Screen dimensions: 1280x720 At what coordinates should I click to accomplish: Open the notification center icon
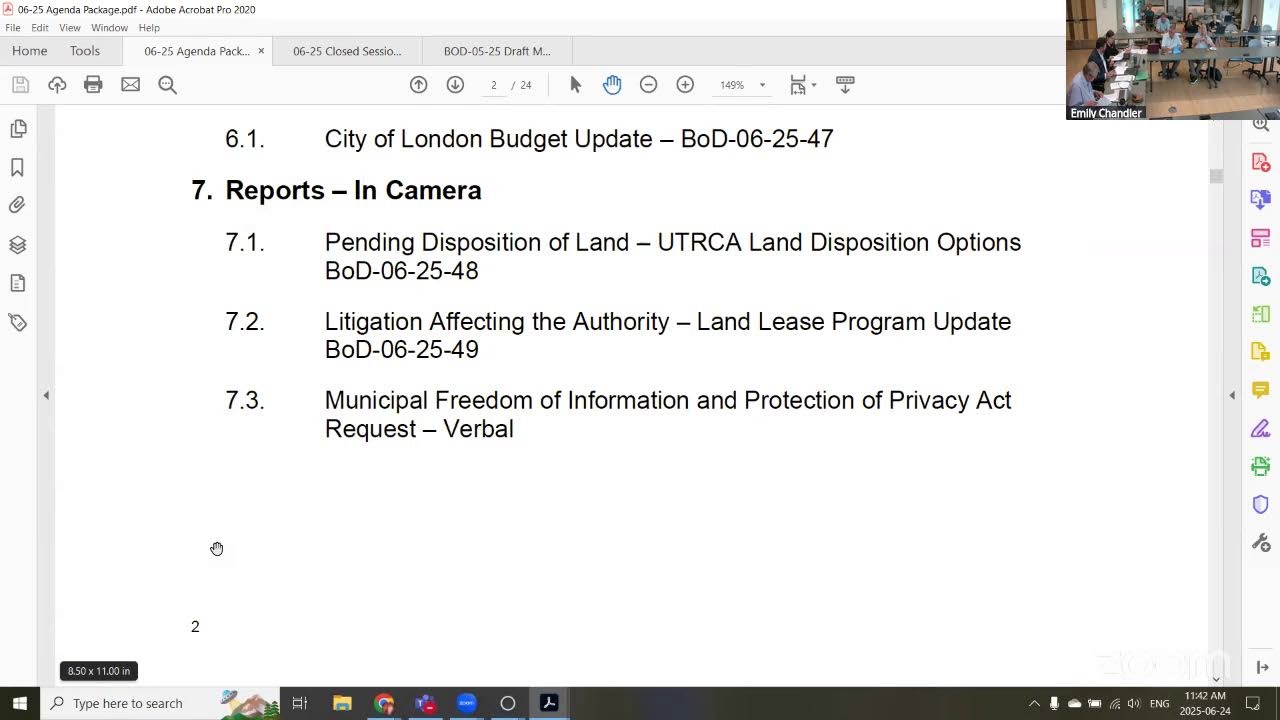[1252, 703]
